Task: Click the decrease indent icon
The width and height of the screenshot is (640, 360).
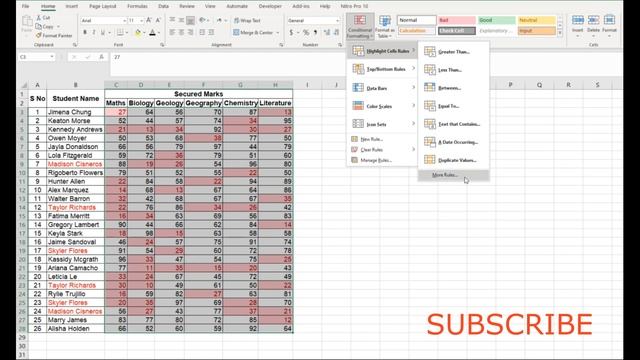Action: coord(202,32)
